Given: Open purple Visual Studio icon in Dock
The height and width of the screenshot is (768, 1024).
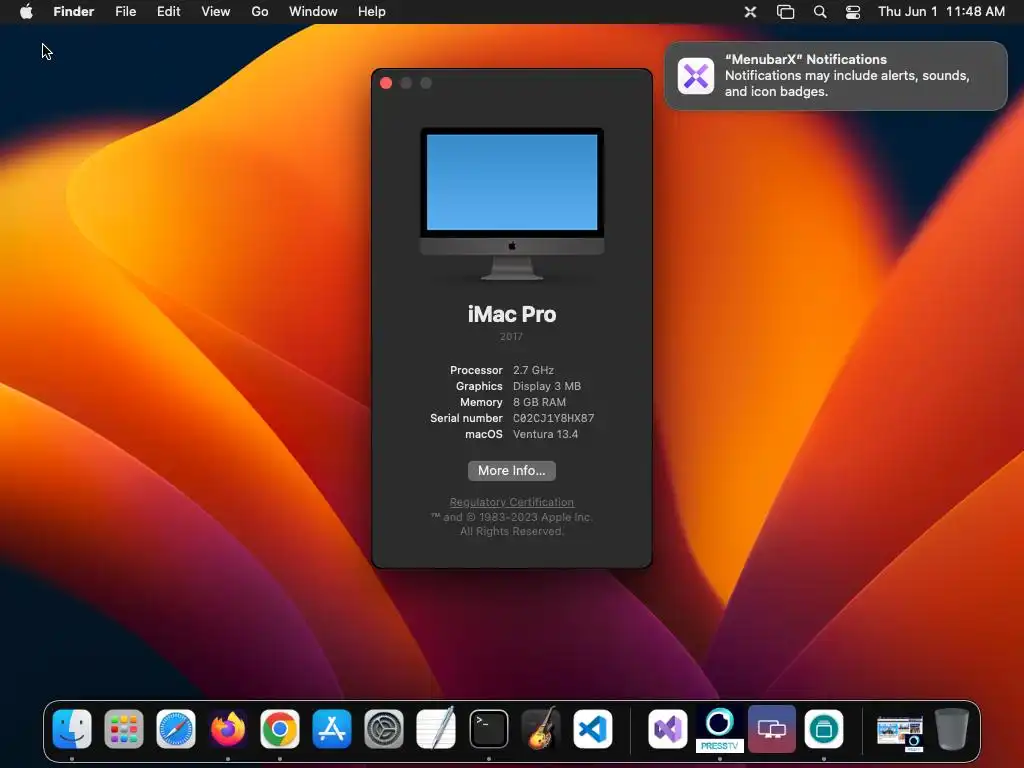Looking at the screenshot, I should coord(667,728).
